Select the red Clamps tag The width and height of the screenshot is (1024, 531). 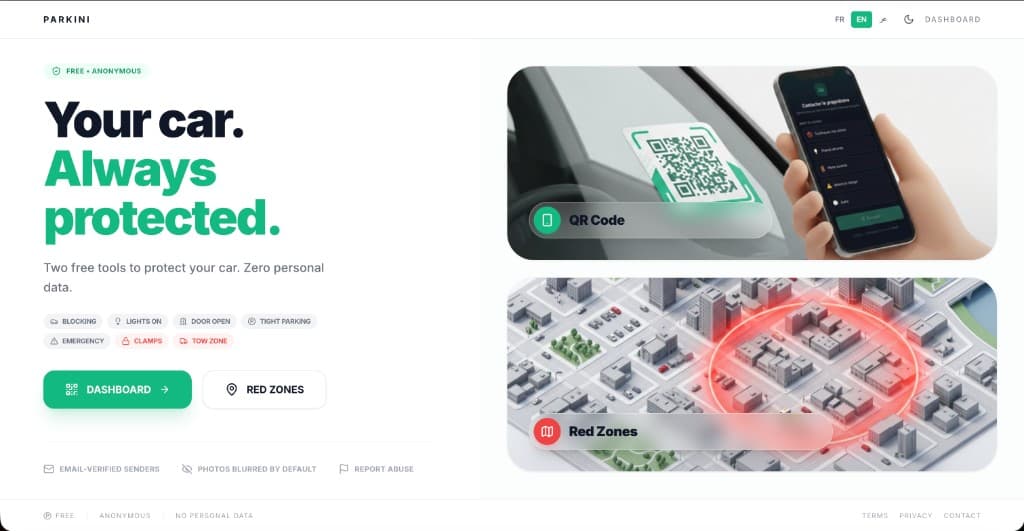142,341
